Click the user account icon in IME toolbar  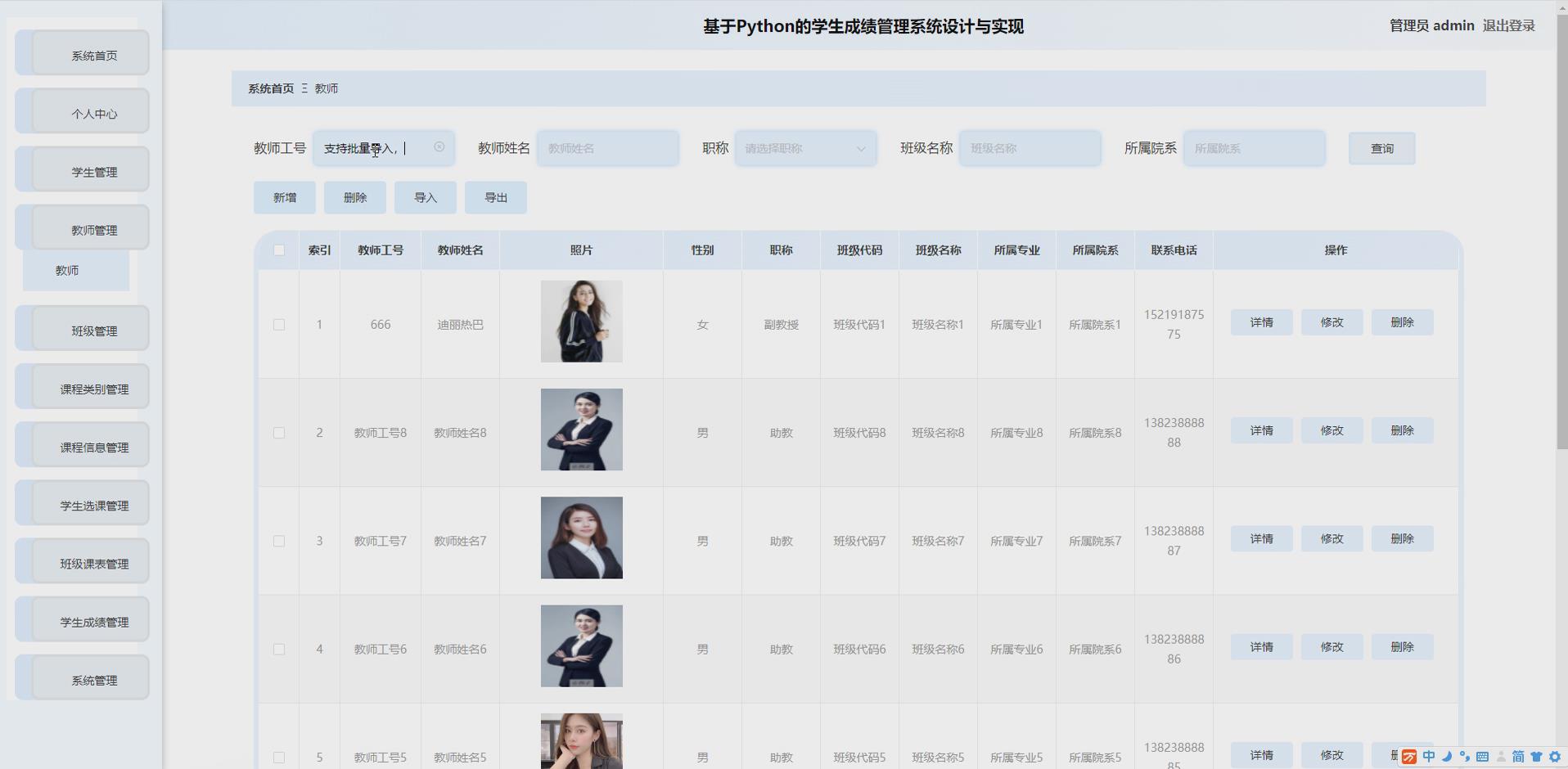pos(1501,757)
